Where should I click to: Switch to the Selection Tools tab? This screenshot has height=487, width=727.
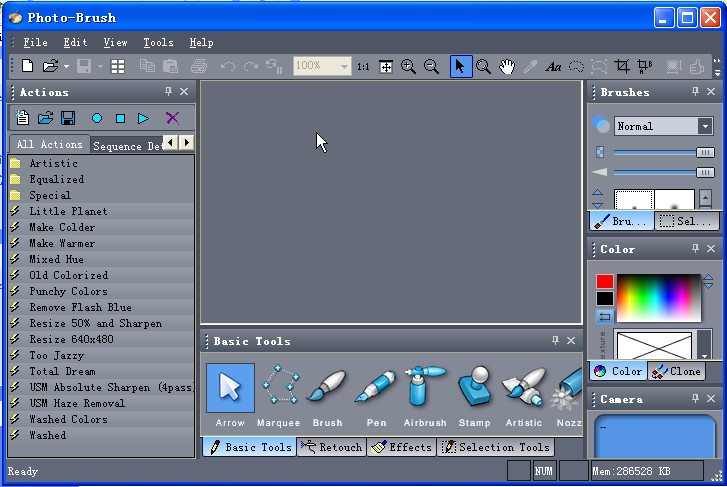(x=496, y=447)
